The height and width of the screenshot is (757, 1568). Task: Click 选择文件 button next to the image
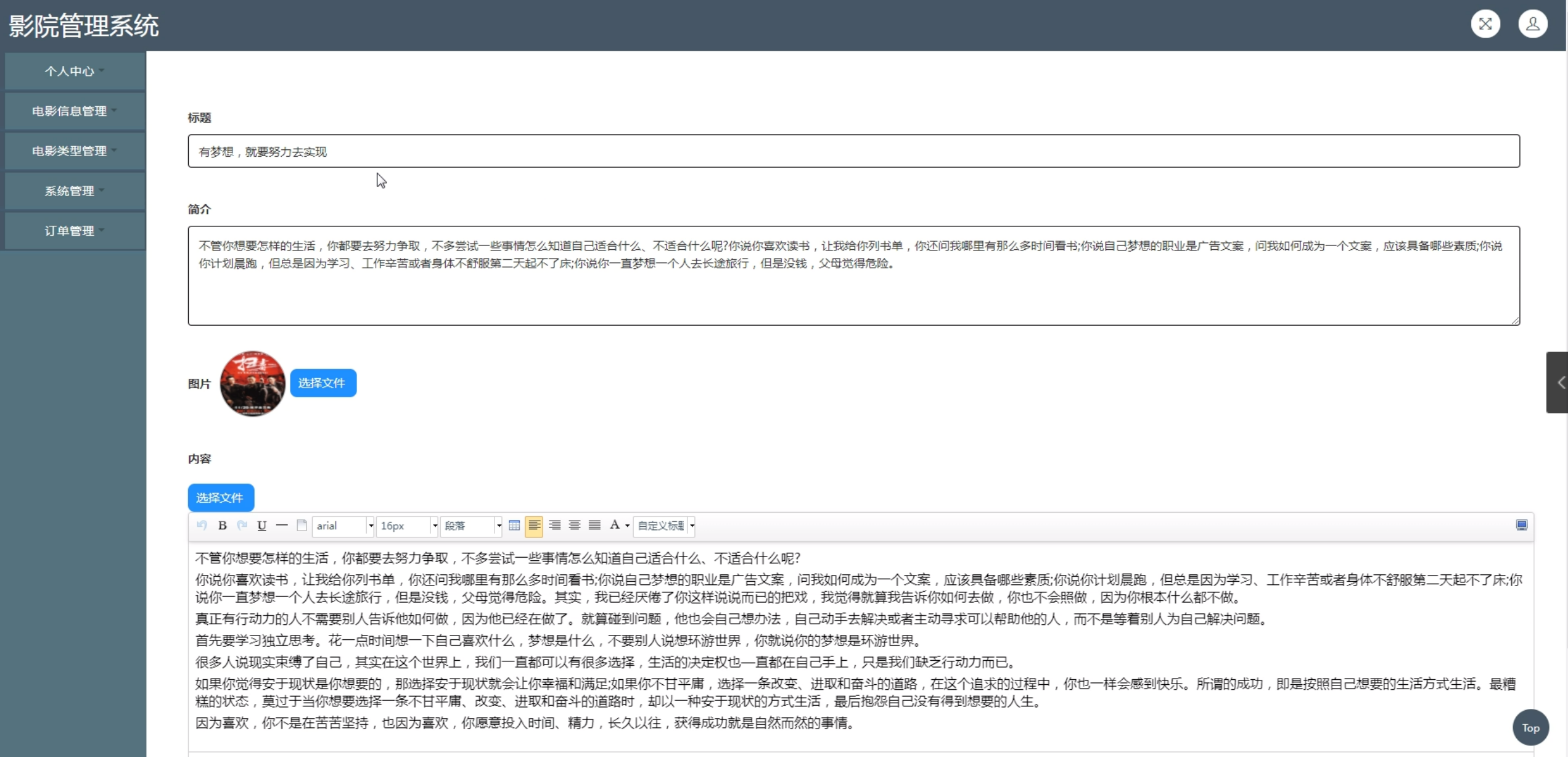point(322,383)
